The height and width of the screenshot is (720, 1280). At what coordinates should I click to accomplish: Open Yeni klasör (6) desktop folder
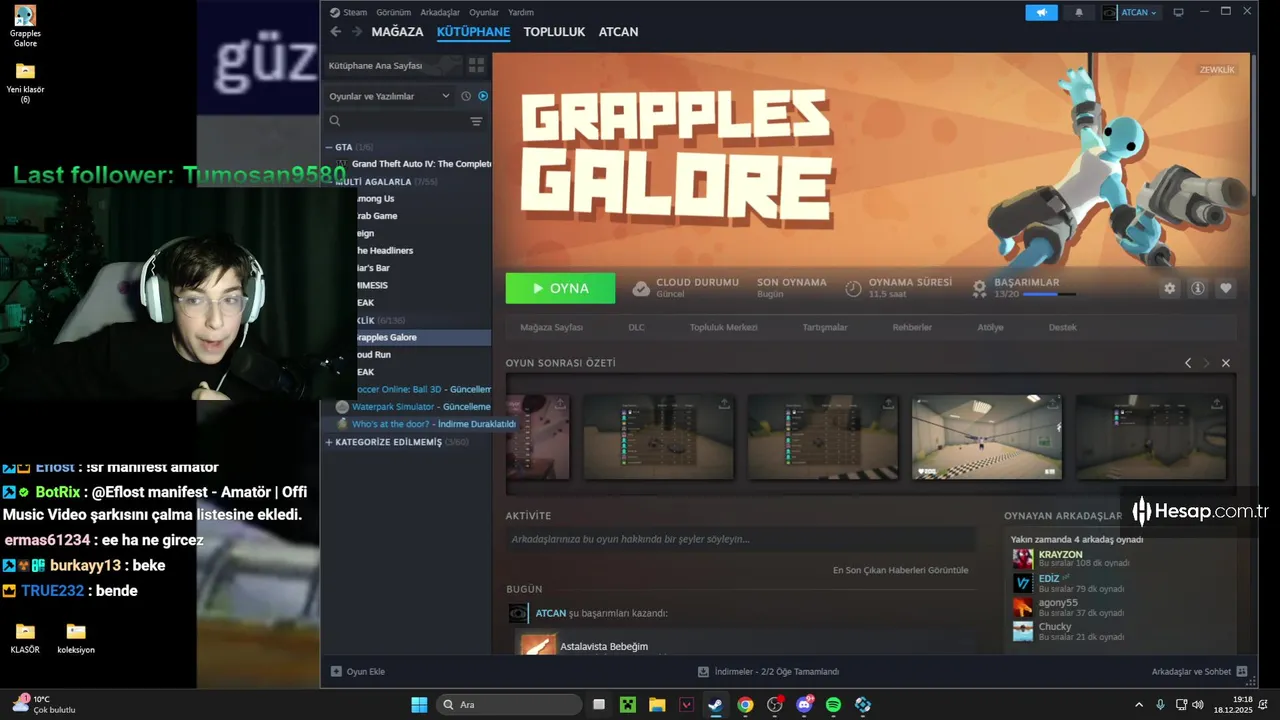(25, 83)
